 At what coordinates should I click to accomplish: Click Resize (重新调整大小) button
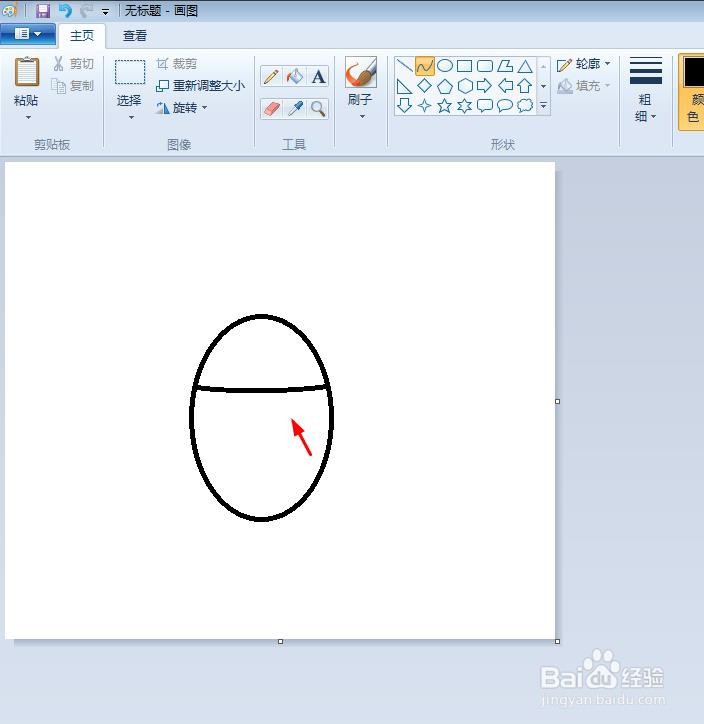pyautogui.click(x=201, y=86)
